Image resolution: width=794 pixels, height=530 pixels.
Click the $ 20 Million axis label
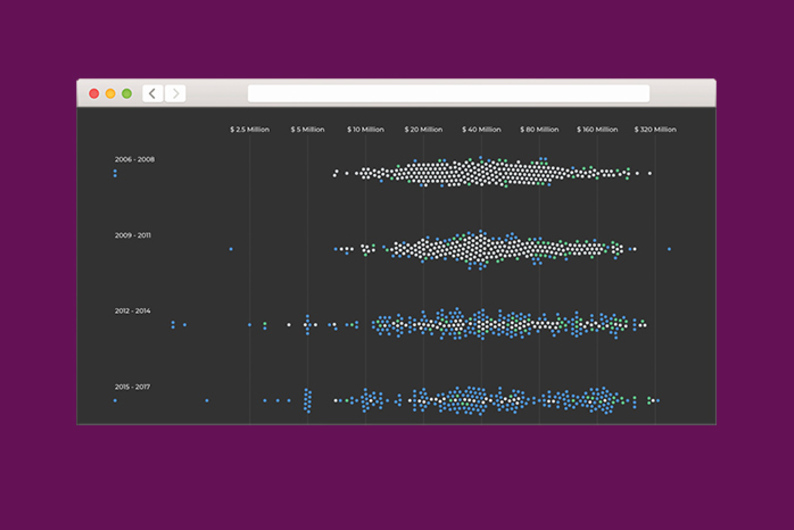[423, 129]
